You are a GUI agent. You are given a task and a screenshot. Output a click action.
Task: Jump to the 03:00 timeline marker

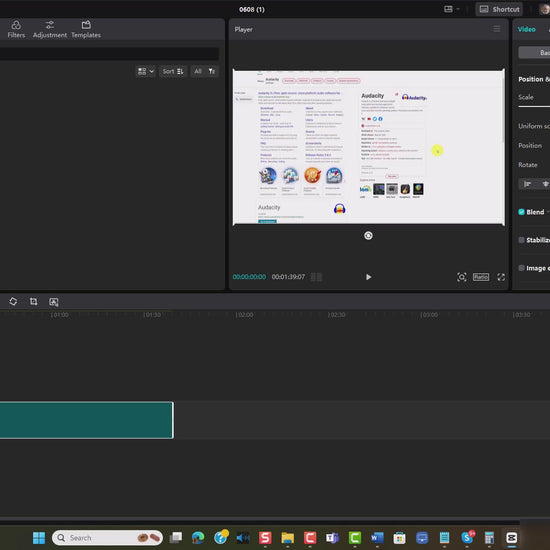tap(429, 315)
